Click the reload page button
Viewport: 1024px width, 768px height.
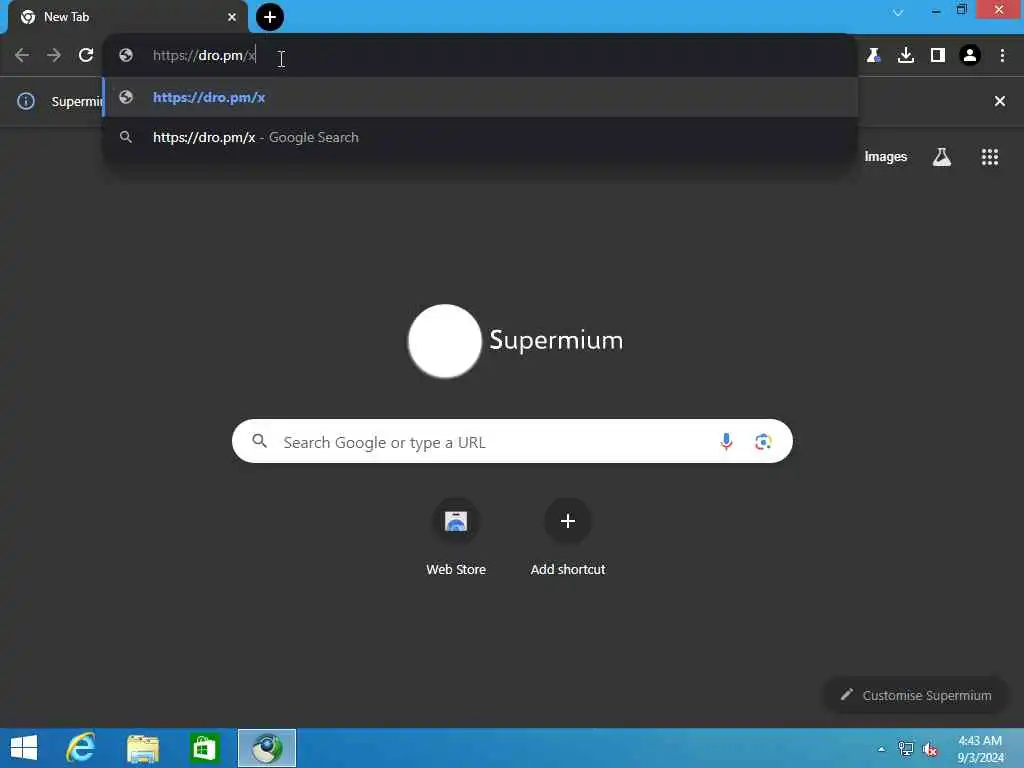[x=86, y=56]
